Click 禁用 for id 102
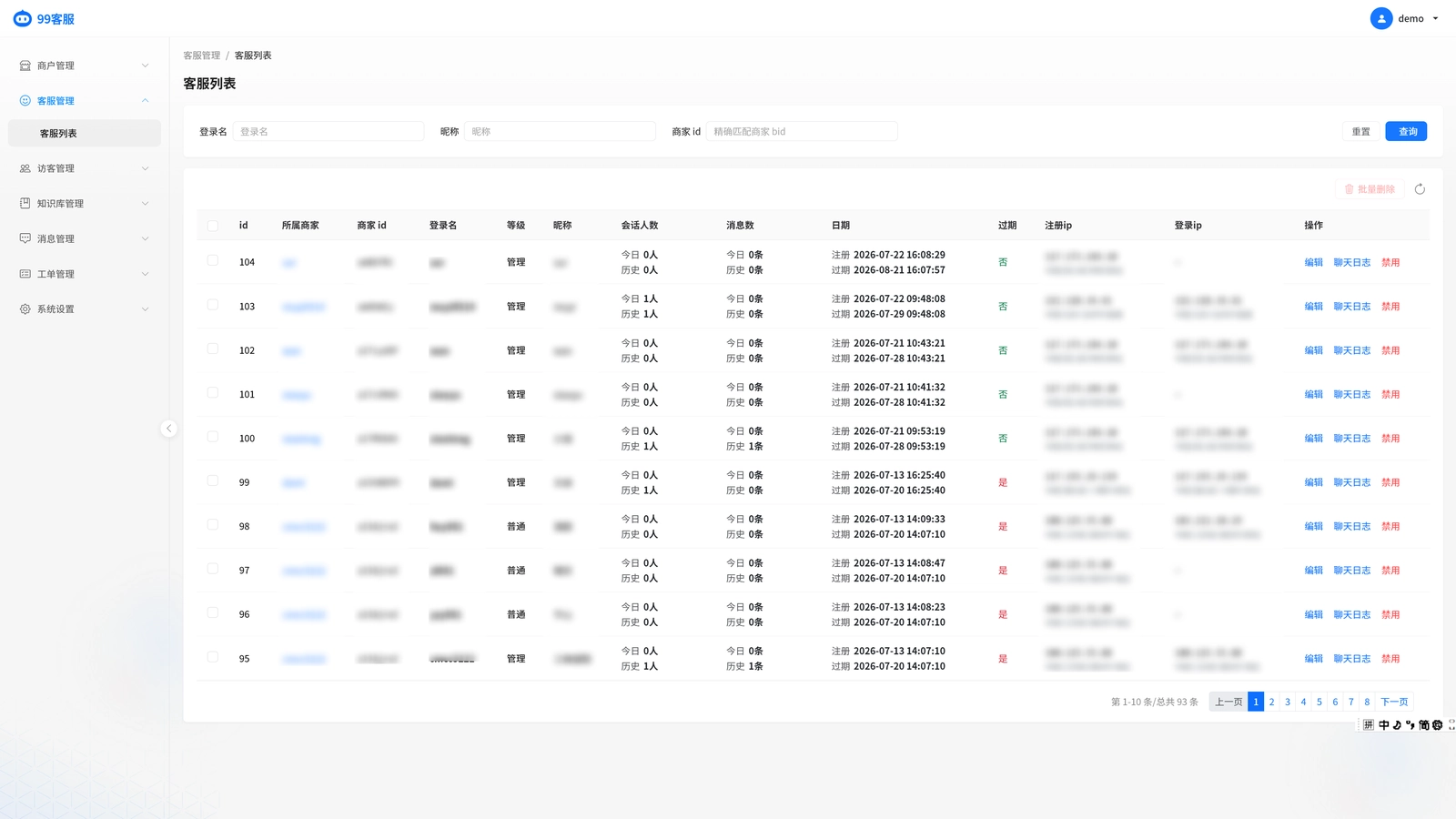The width and height of the screenshot is (1456, 819). coord(1390,350)
